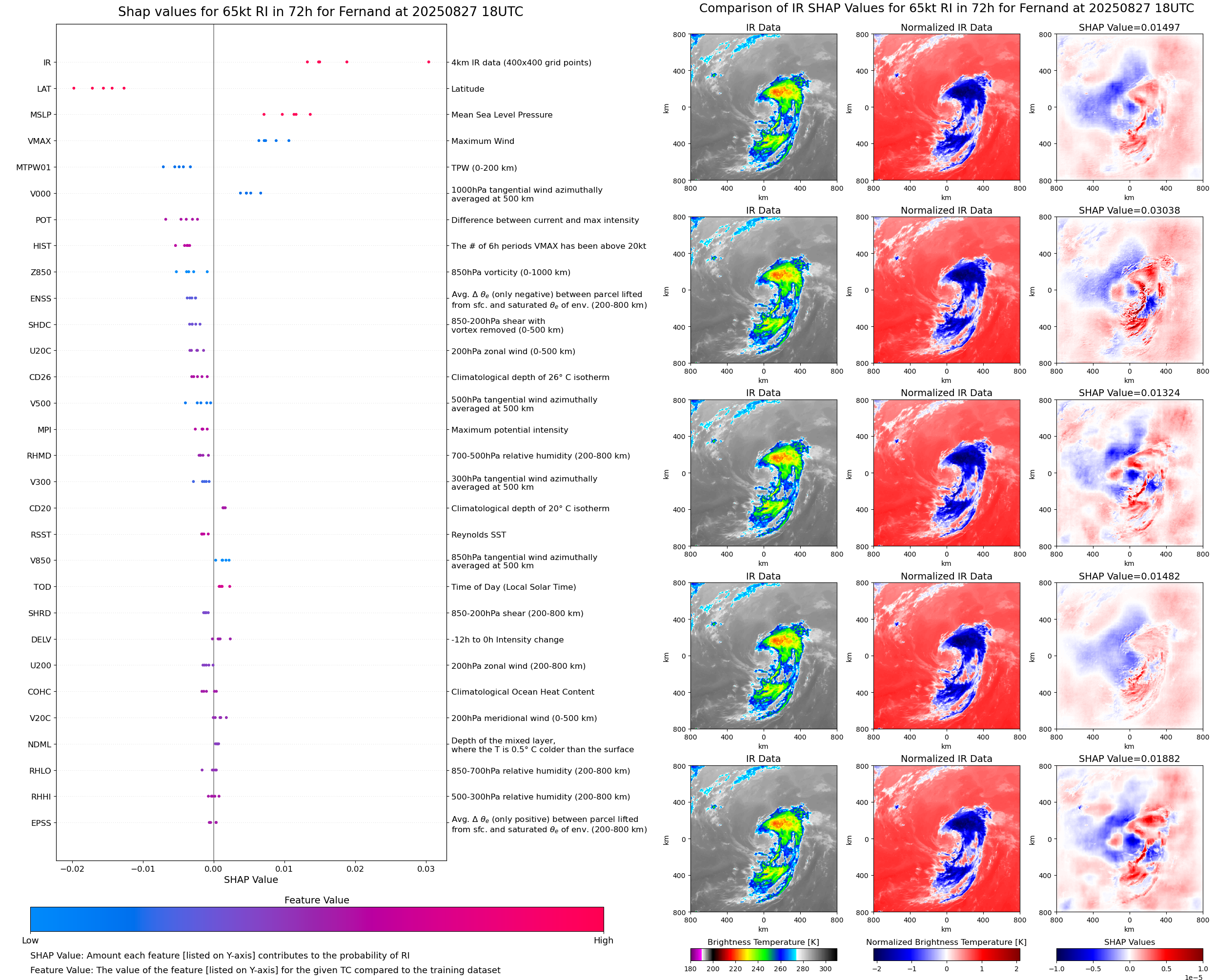
Task: Click the IR feature label on y-axis
Action: tap(47, 62)
